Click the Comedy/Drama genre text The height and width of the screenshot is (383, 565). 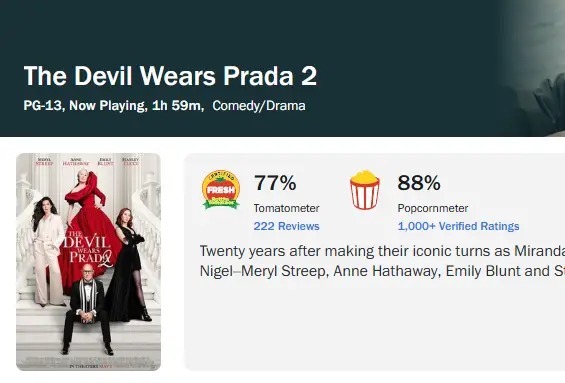(x=259, y=106)
